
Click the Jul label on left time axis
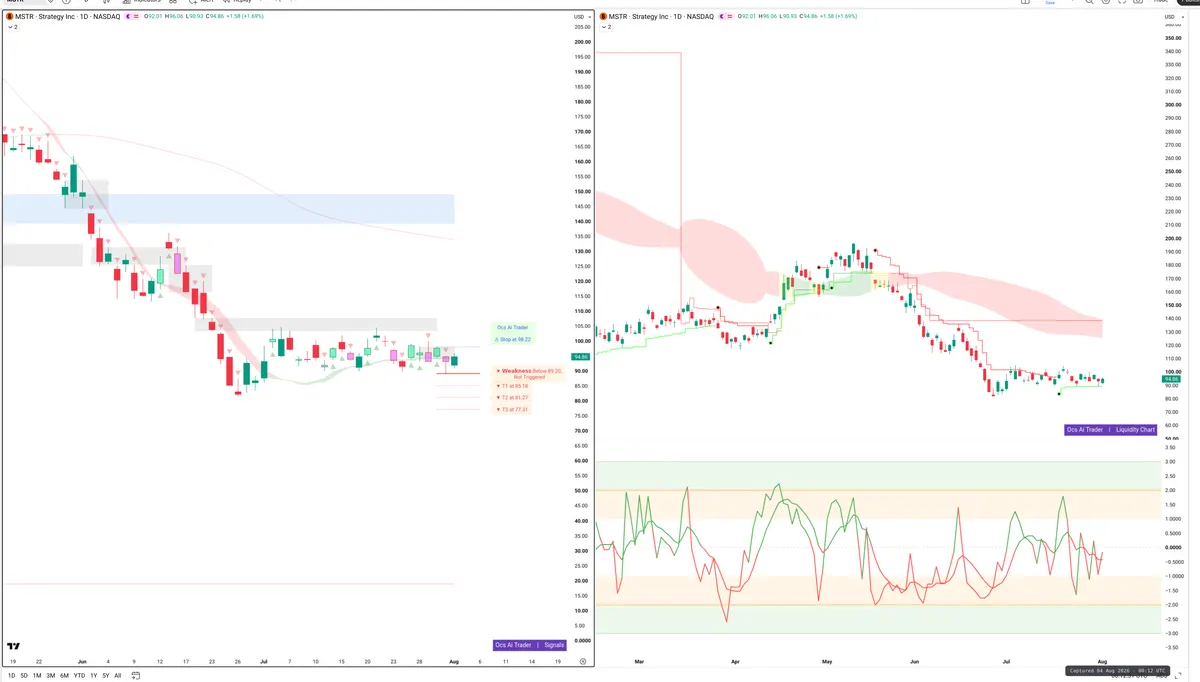tap(264, 661)
